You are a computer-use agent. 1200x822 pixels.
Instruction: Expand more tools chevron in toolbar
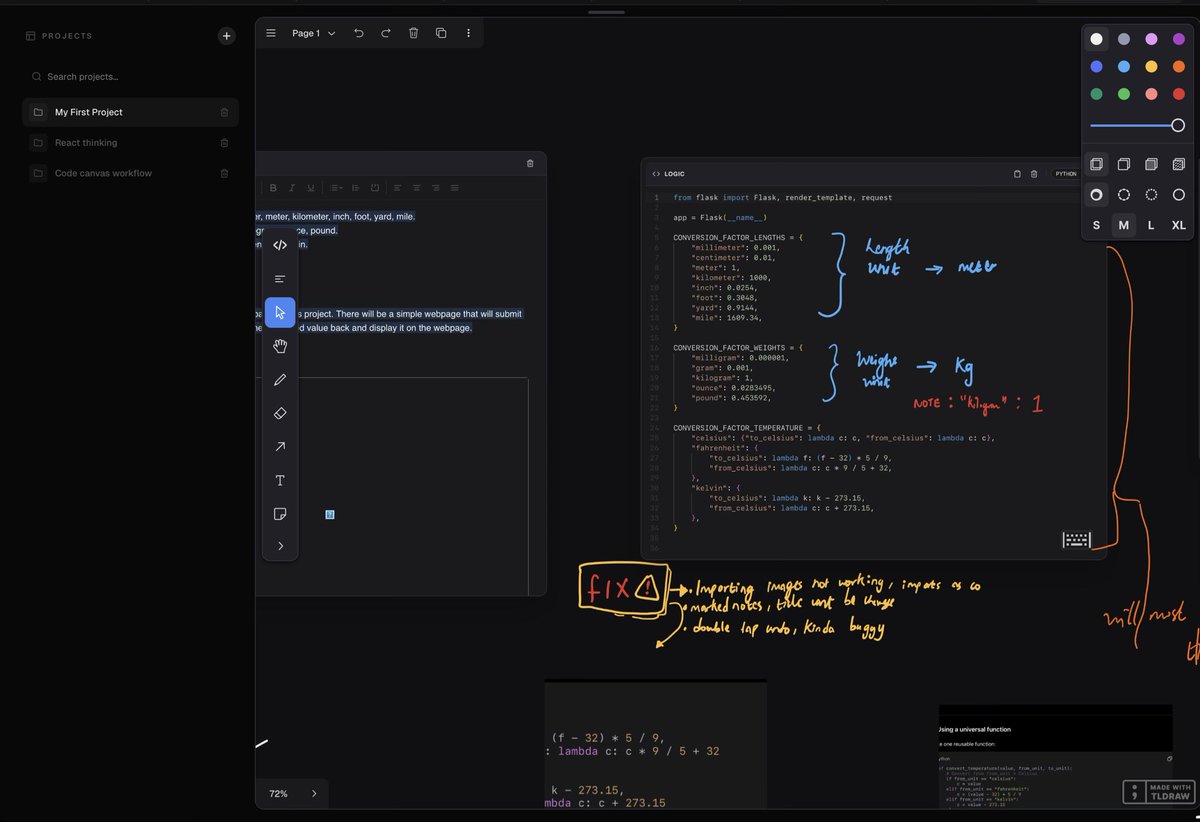tap(280, 546)
